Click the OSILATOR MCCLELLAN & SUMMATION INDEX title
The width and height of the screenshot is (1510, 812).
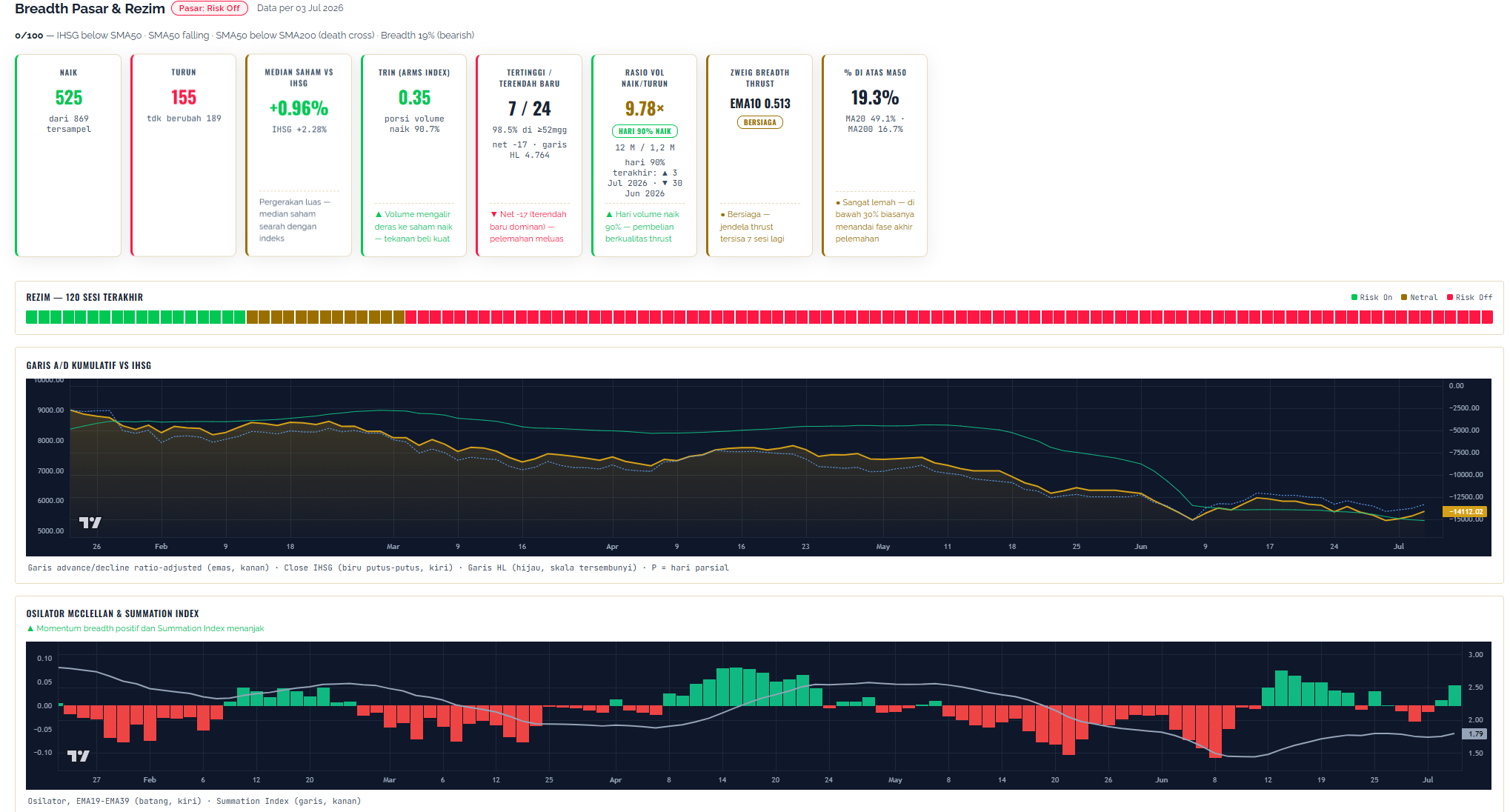coord(113,613)
